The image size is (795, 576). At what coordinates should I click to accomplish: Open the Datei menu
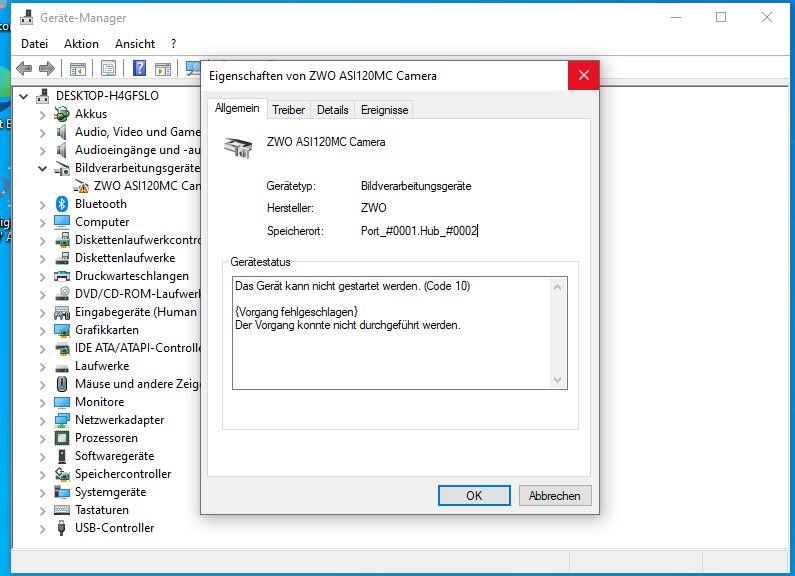[34, 44]
